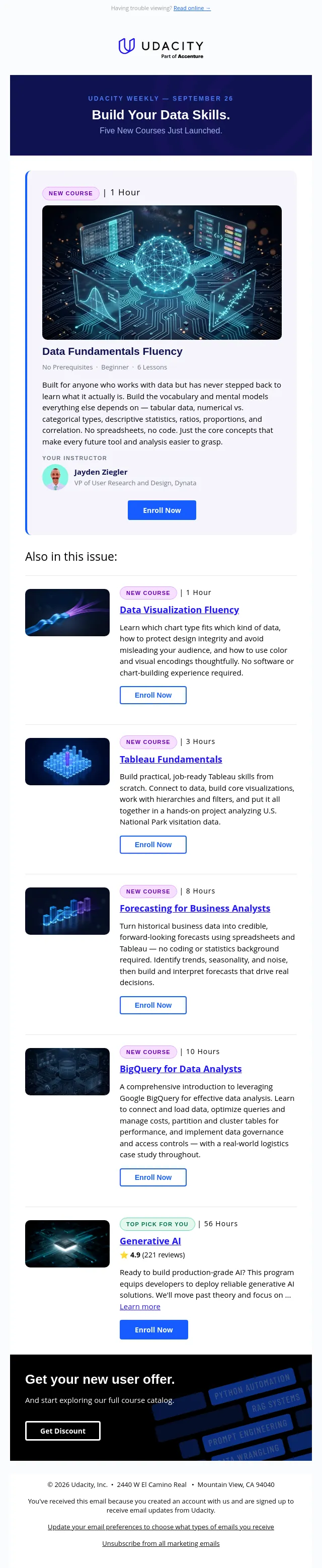Open the Data Visualization Fluency title link
The height and width of the screenshot is (1568, 322).
click(x=180, y=610)
